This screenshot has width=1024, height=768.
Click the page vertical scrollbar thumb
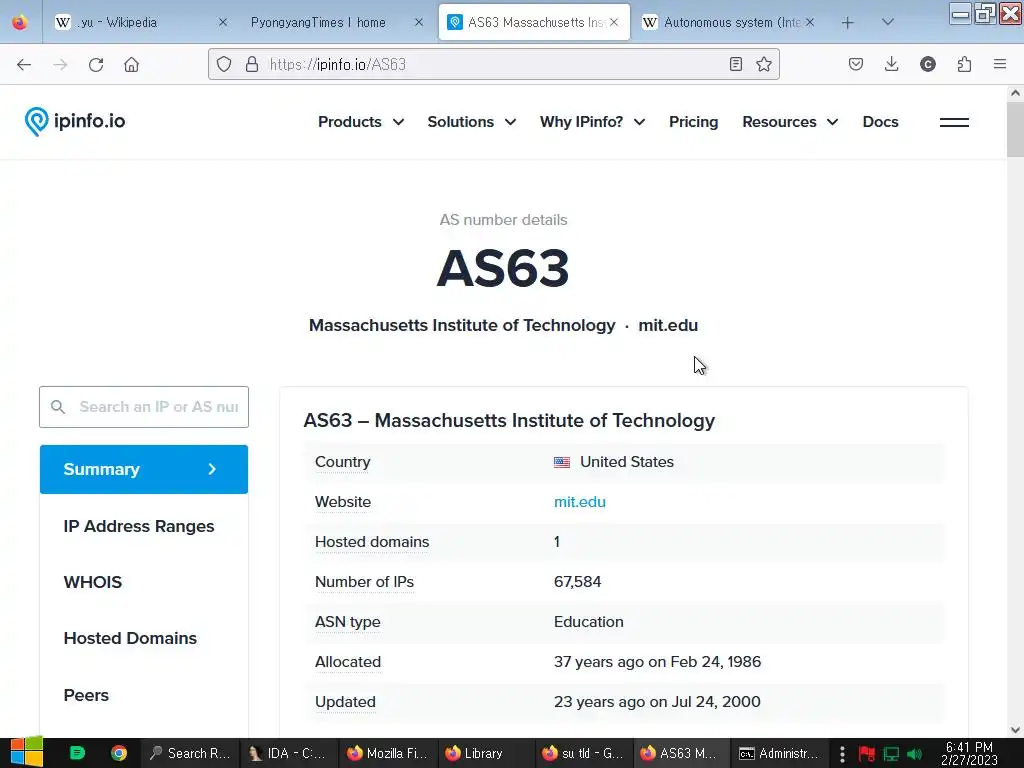pos(1015,129)
